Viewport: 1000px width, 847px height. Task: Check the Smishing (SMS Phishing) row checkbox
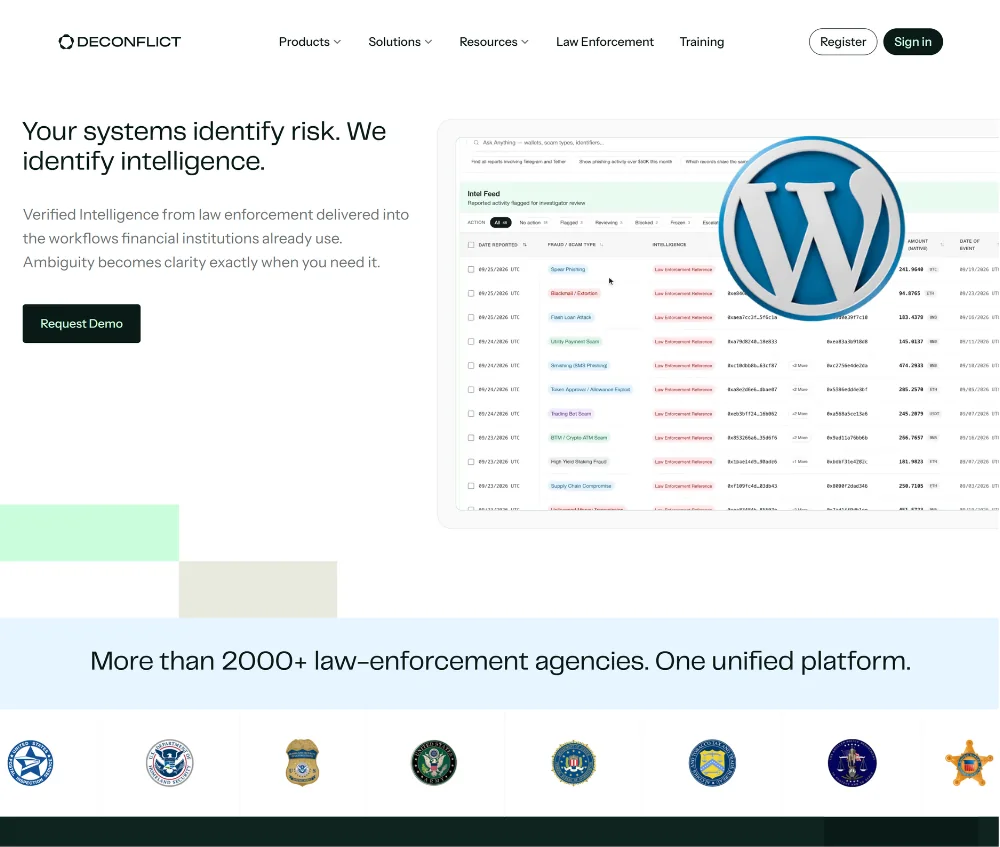(x=471, y=365)
